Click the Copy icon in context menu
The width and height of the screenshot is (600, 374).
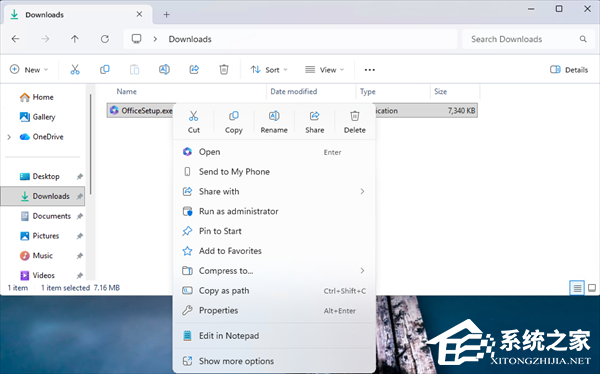point(233,116)
